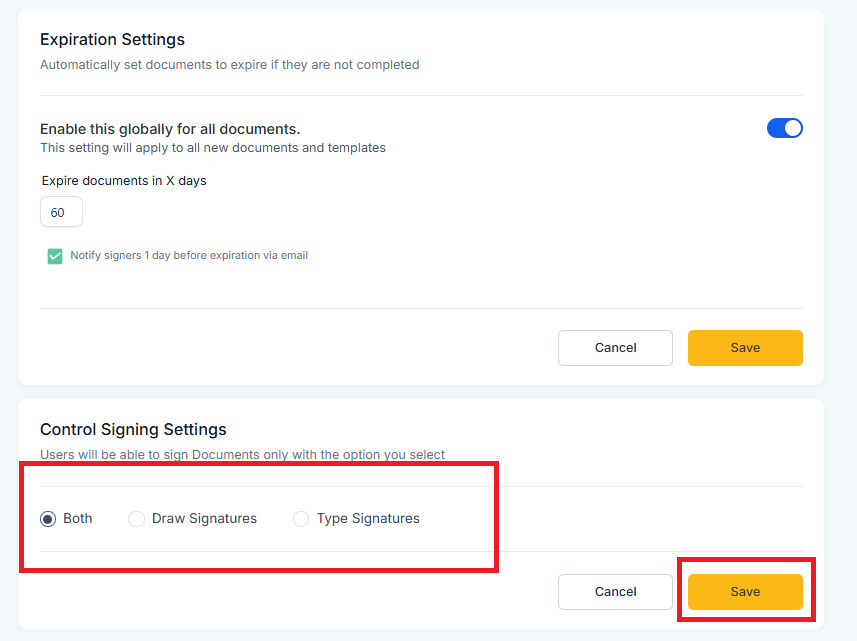Image resolution: width=857 pixels, height=641 pixels.
Task: Click the 'Type Signatures' label text
Action: (368, 519)
